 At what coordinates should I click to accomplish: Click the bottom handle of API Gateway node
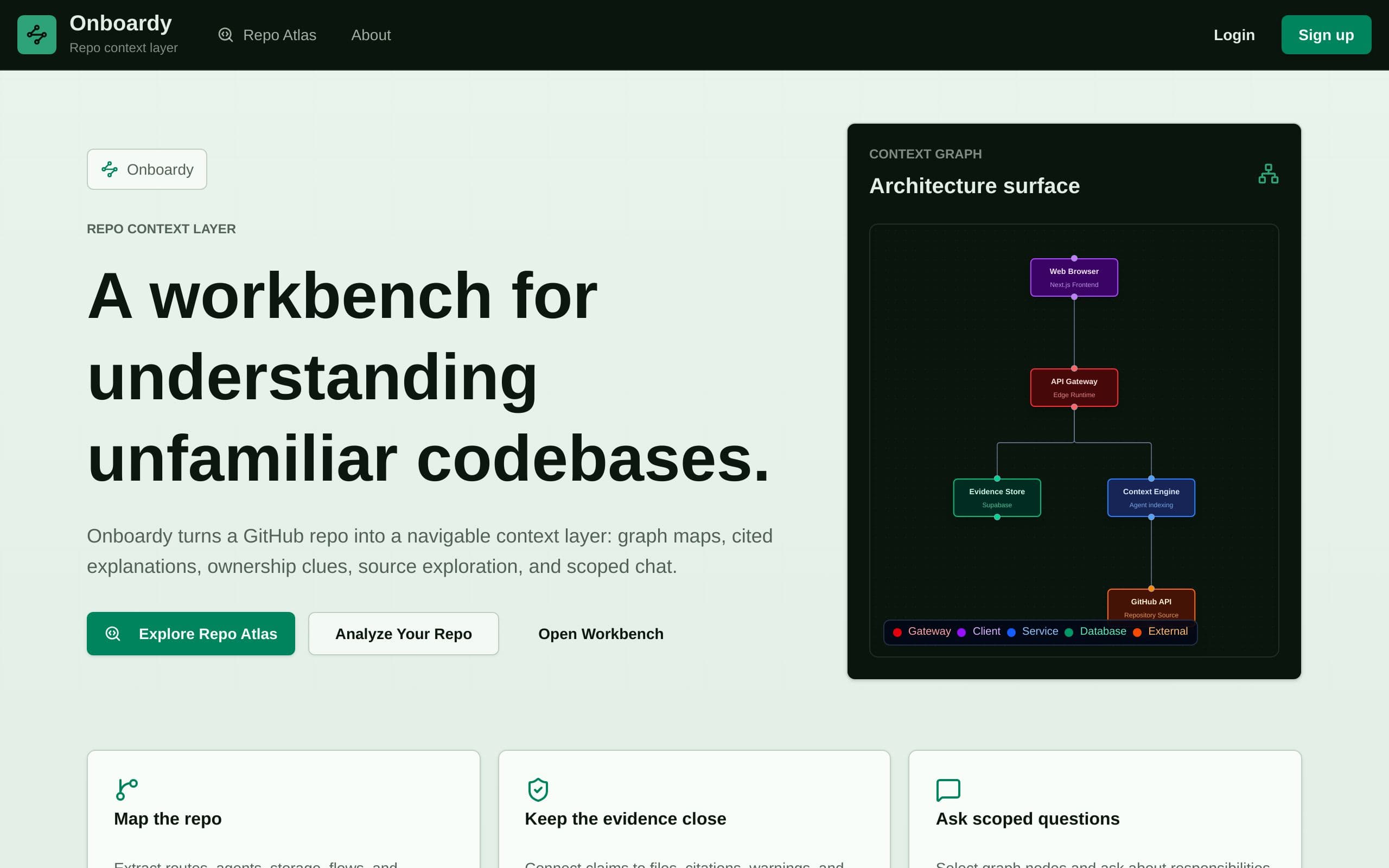(x=1074, y=407)
